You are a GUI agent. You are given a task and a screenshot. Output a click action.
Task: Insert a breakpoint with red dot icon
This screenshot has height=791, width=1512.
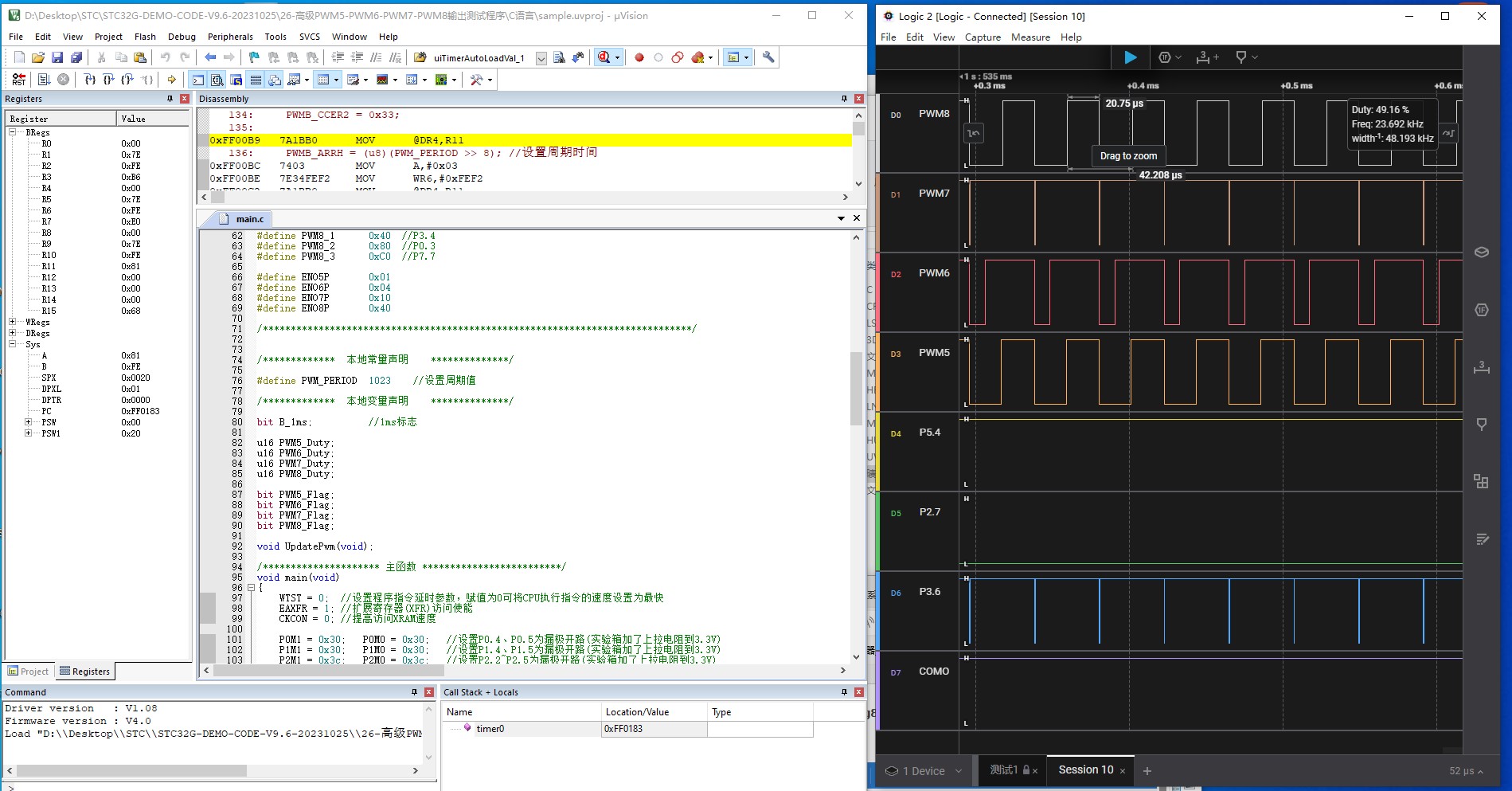tap(639, 57)
